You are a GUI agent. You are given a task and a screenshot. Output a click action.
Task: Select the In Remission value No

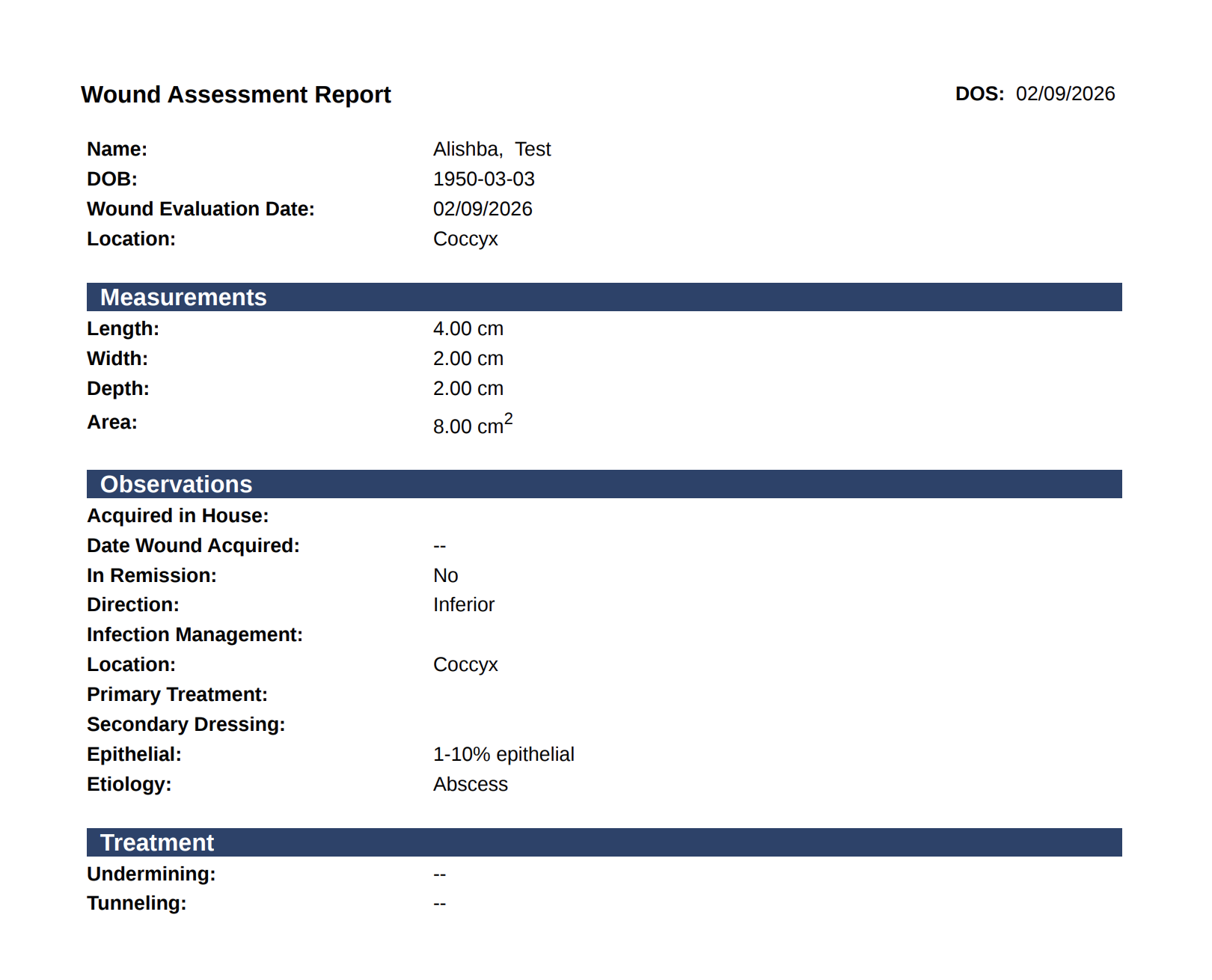coord(446,575)
